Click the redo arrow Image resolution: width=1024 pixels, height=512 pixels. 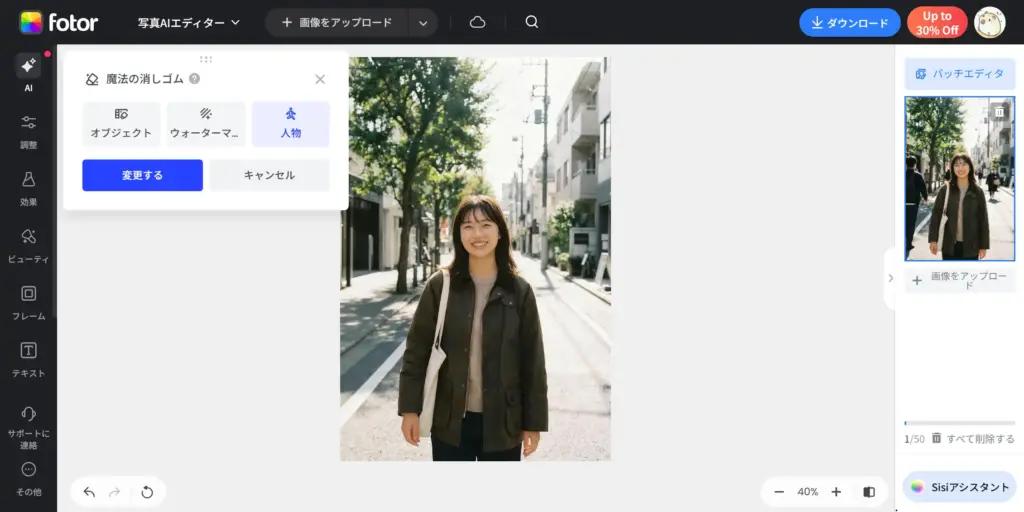tap(115, 492)
